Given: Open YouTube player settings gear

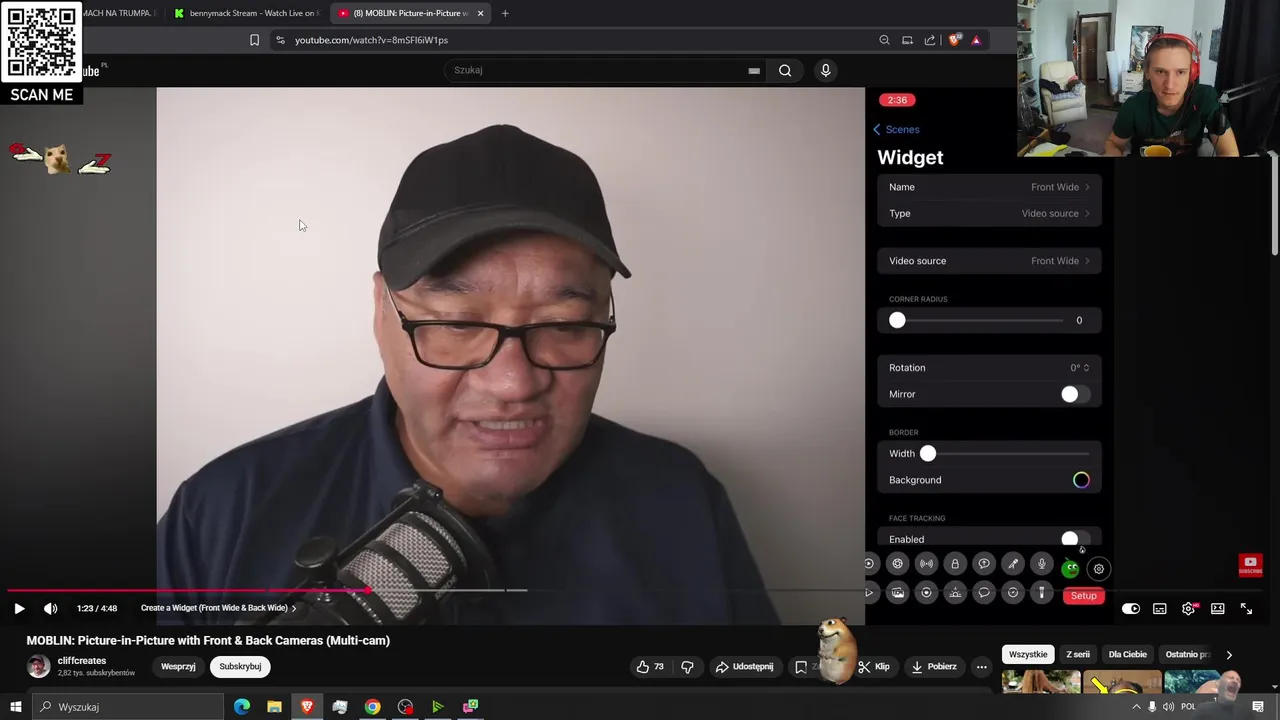Looking at the screenshot, I should 1188,608.
